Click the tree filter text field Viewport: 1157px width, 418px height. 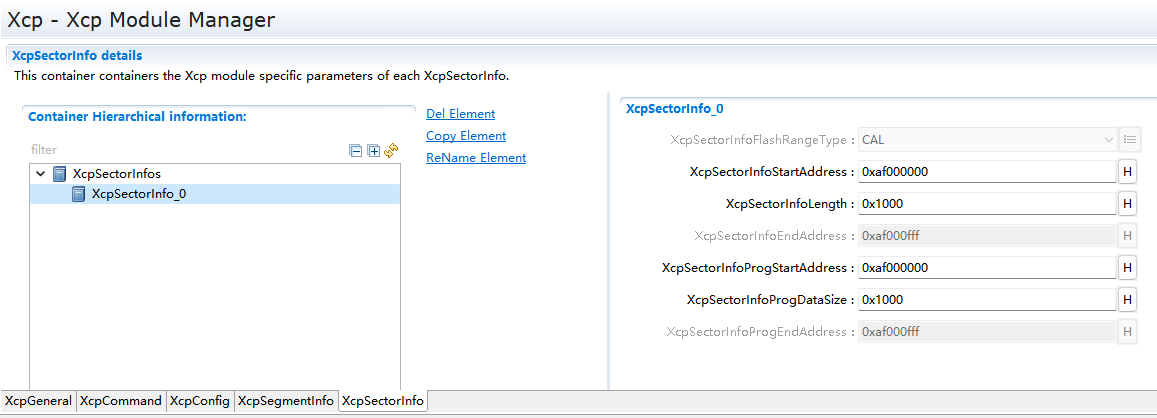(180, 150)
